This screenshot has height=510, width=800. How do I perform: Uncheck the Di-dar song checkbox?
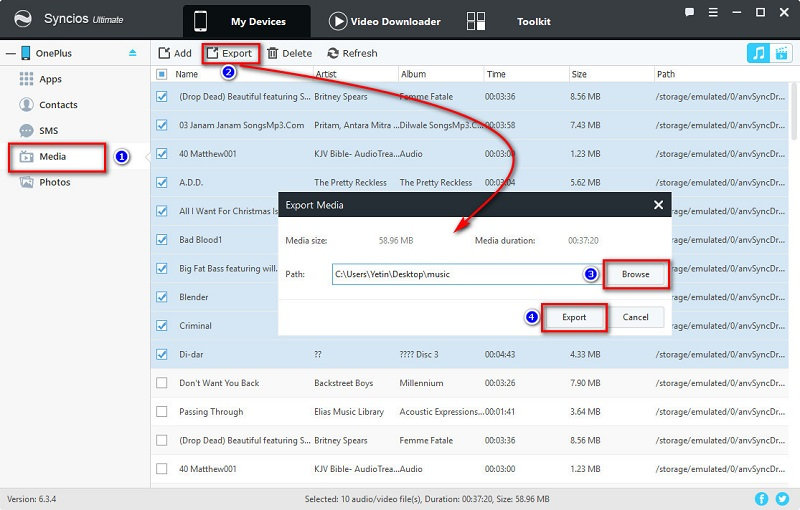(x=162, y=354)
